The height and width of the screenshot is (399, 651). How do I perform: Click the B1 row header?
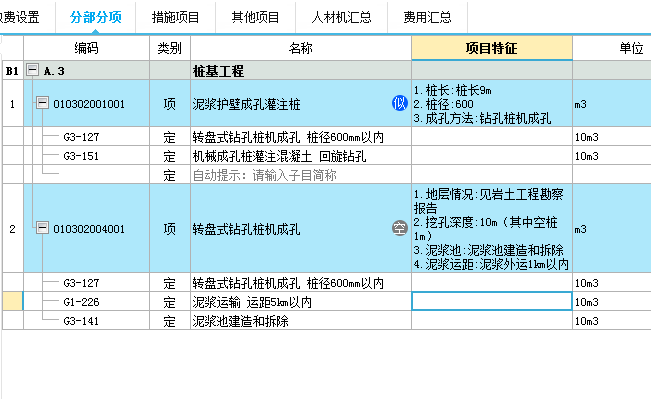pos(12,71)
